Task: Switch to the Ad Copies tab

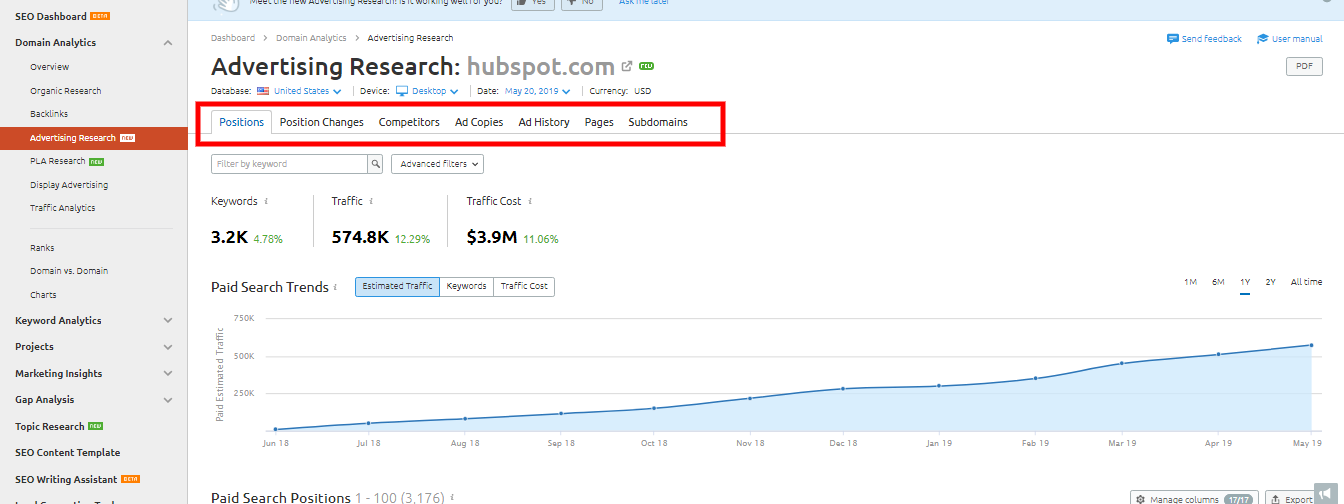Action: [479, 122]
